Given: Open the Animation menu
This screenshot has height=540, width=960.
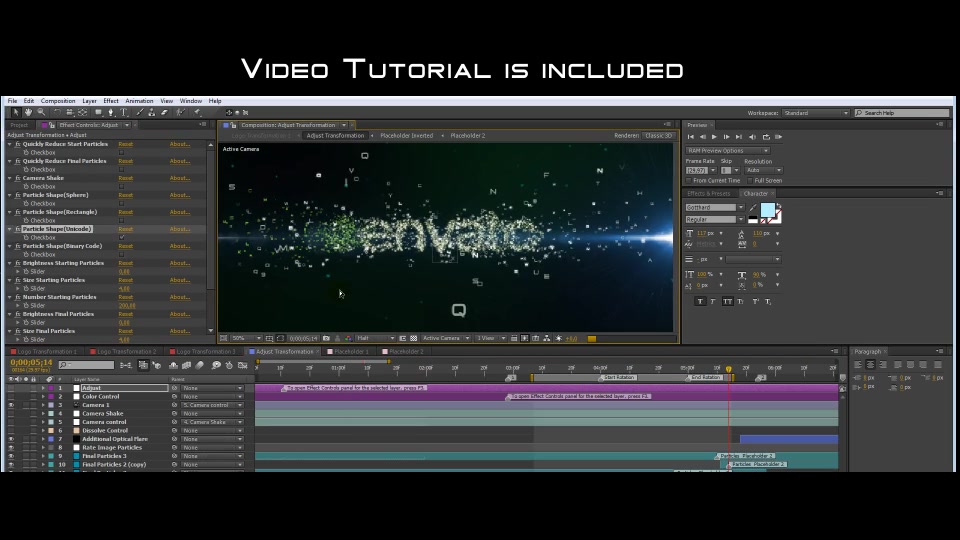Looking at the screenshot, I should 139,101.
